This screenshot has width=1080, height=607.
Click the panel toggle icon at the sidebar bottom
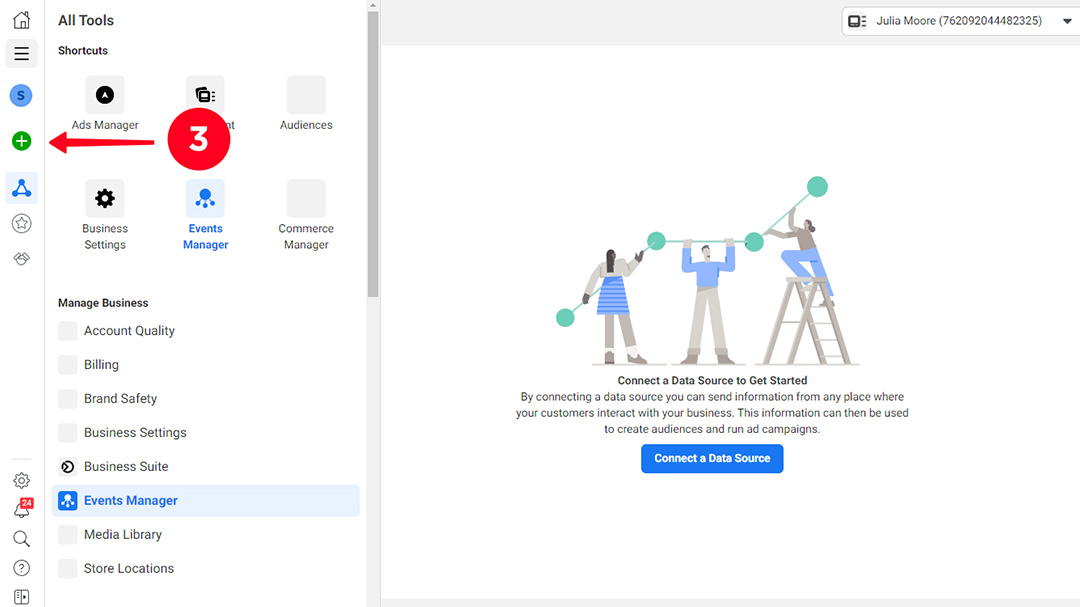tap(21, 597)
